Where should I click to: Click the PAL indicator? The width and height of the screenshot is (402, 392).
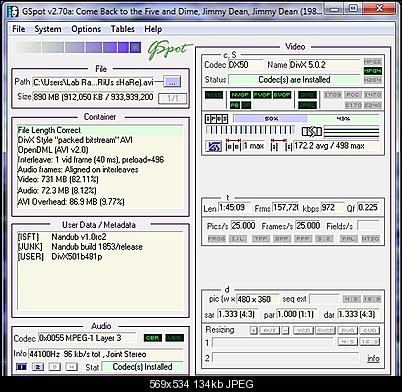point(349,239)
